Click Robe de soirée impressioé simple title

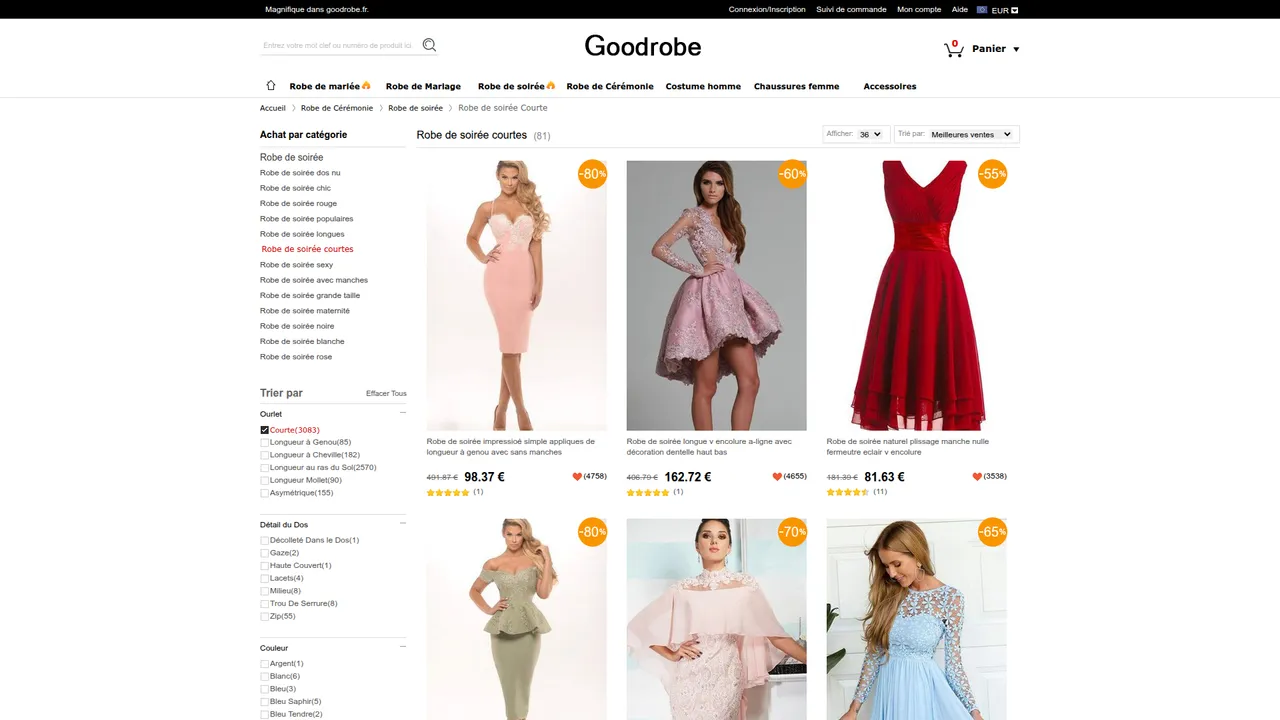511,447
